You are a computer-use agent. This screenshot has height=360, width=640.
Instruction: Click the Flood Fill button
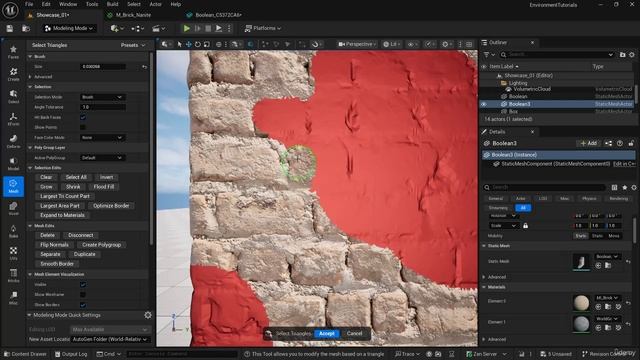tap(104, 187)
